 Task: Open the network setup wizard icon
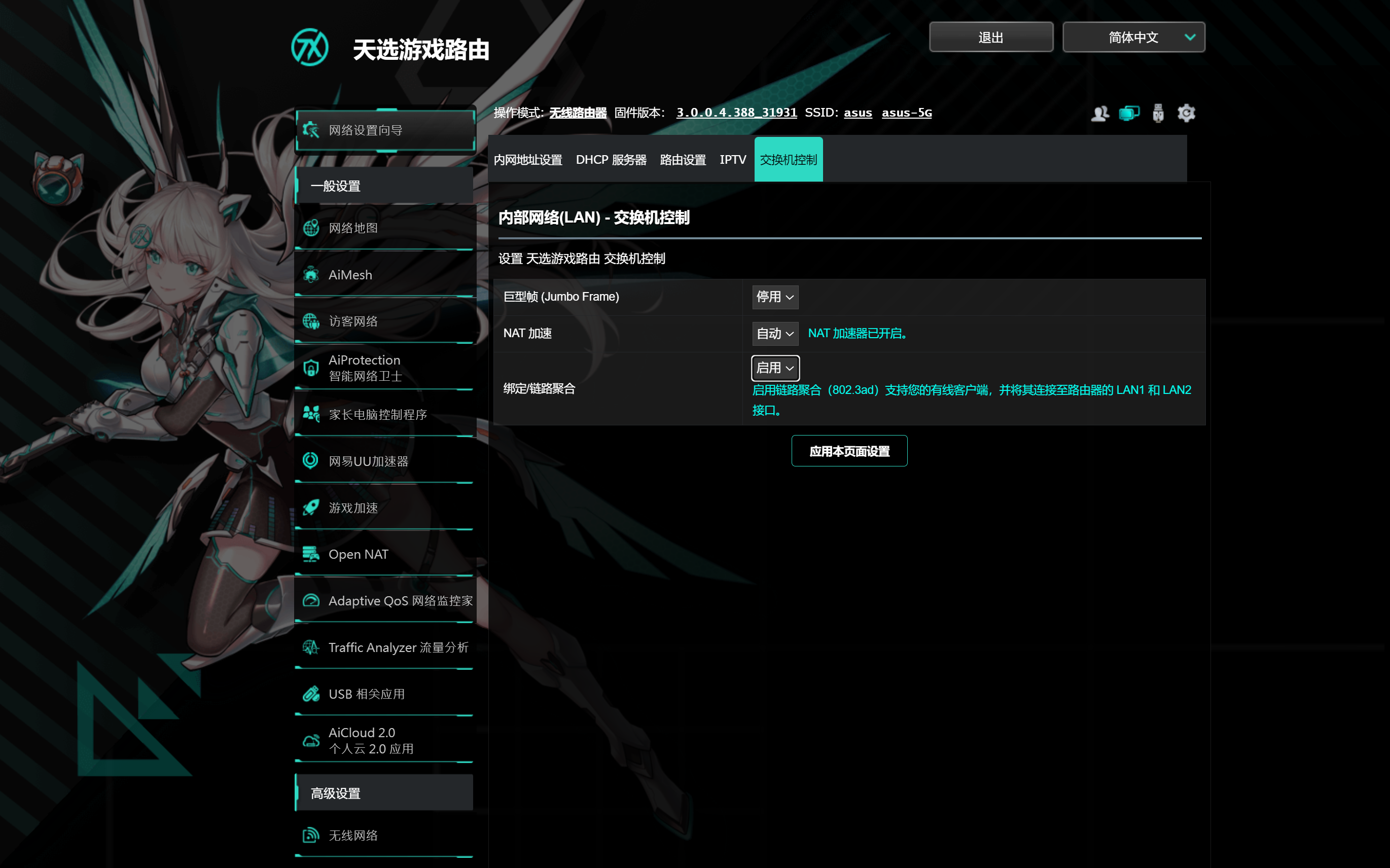311,130
